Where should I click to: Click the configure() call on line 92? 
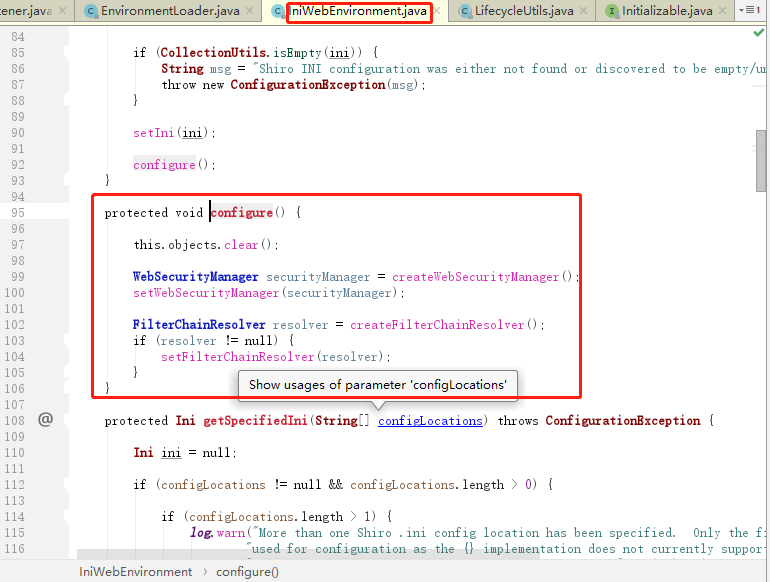point(165,165)
